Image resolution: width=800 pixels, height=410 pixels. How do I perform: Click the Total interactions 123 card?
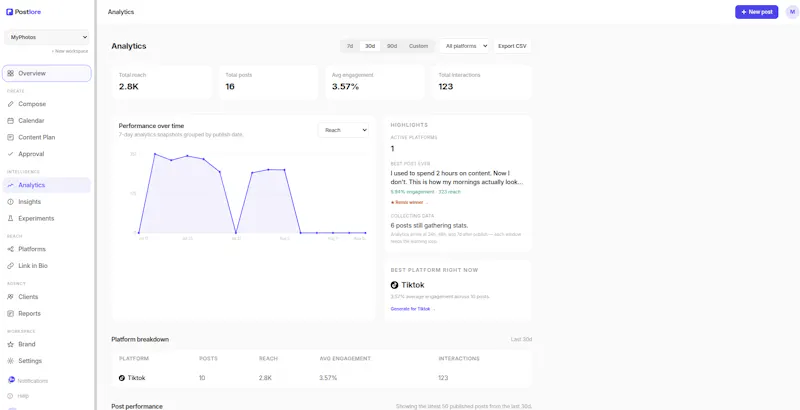point(481,82)
